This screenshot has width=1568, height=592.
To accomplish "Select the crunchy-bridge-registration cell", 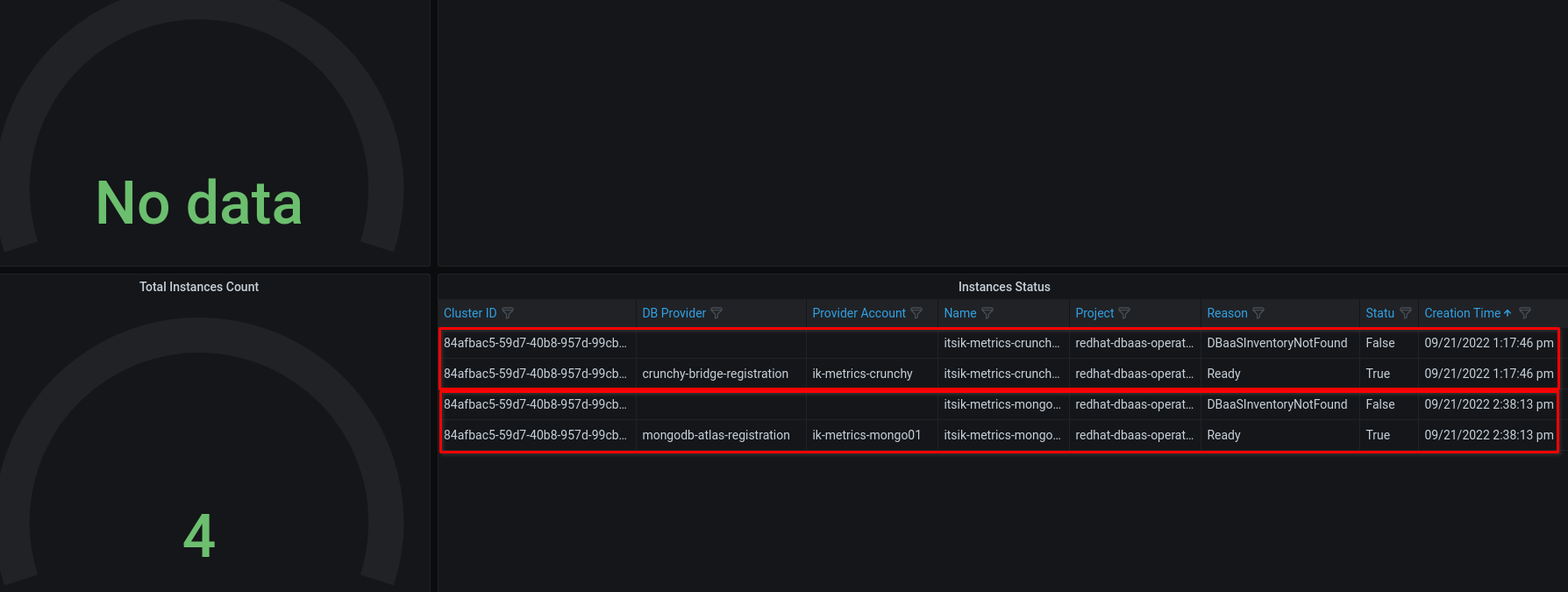I will coord(715,374).
